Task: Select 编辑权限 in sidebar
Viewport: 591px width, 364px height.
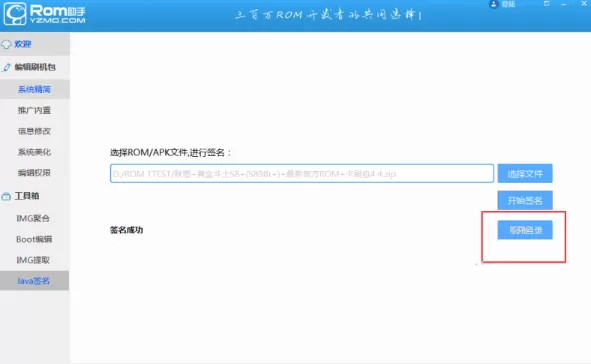Action: 35,173
